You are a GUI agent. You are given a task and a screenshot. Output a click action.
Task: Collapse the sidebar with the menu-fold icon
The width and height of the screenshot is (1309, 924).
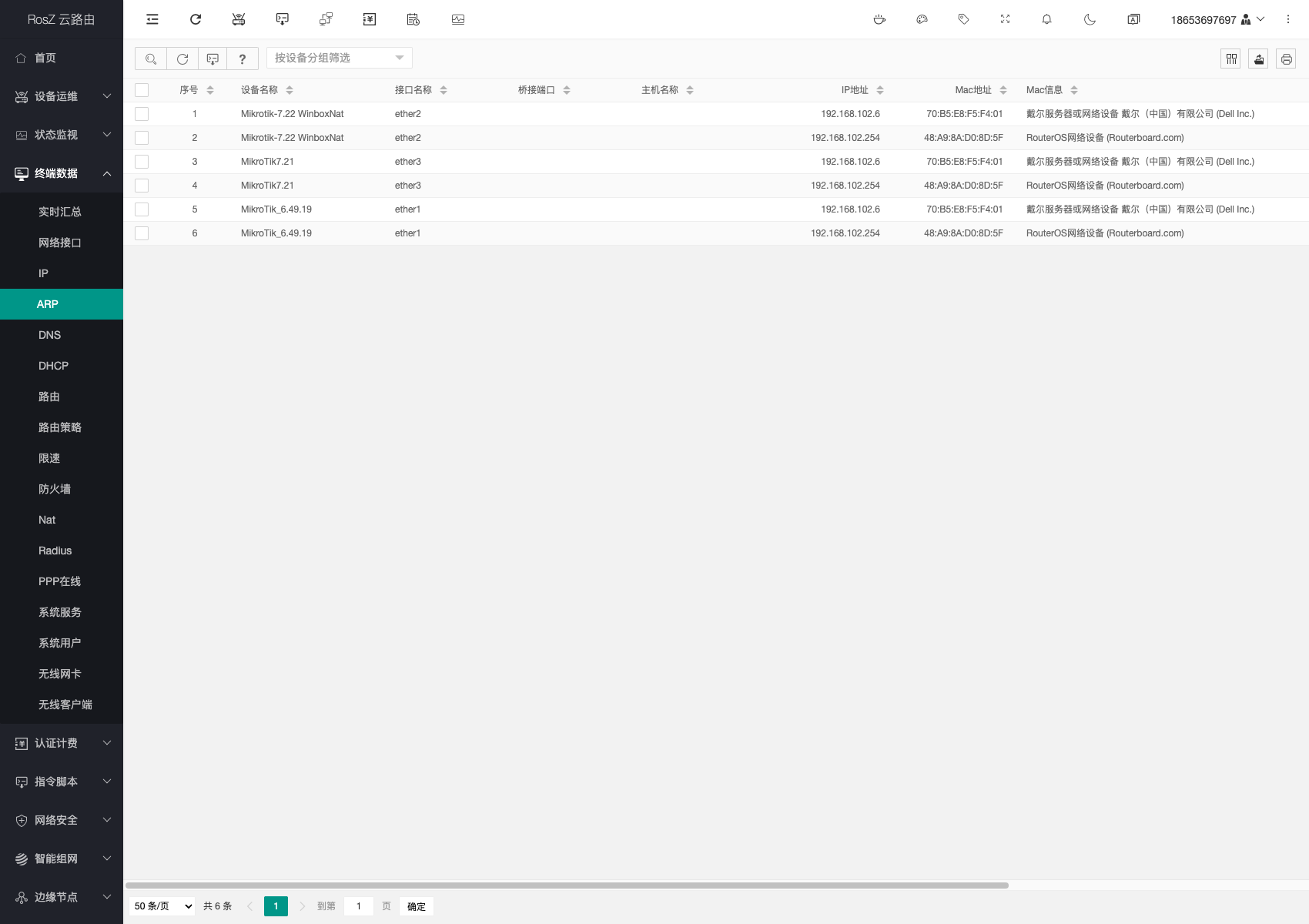pyautogui.click(x=152, y=19)
